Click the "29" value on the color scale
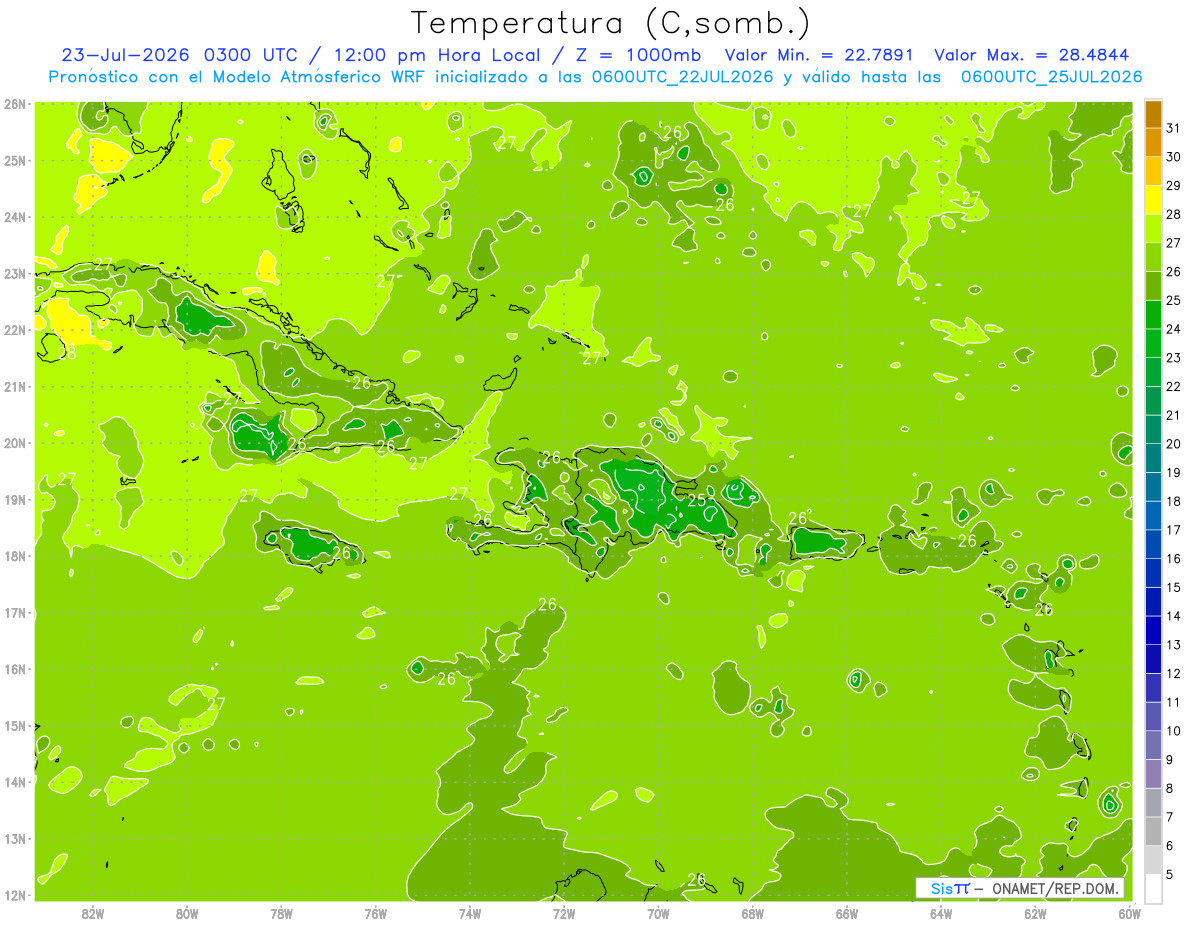 coord(1174,185)
